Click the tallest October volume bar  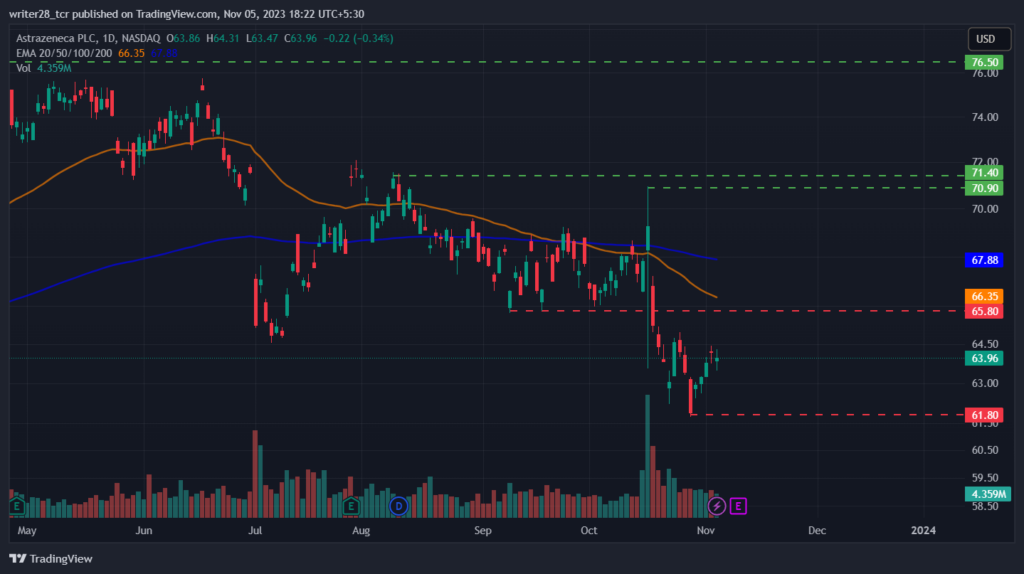pyautogui.click(x=647, y=456)
